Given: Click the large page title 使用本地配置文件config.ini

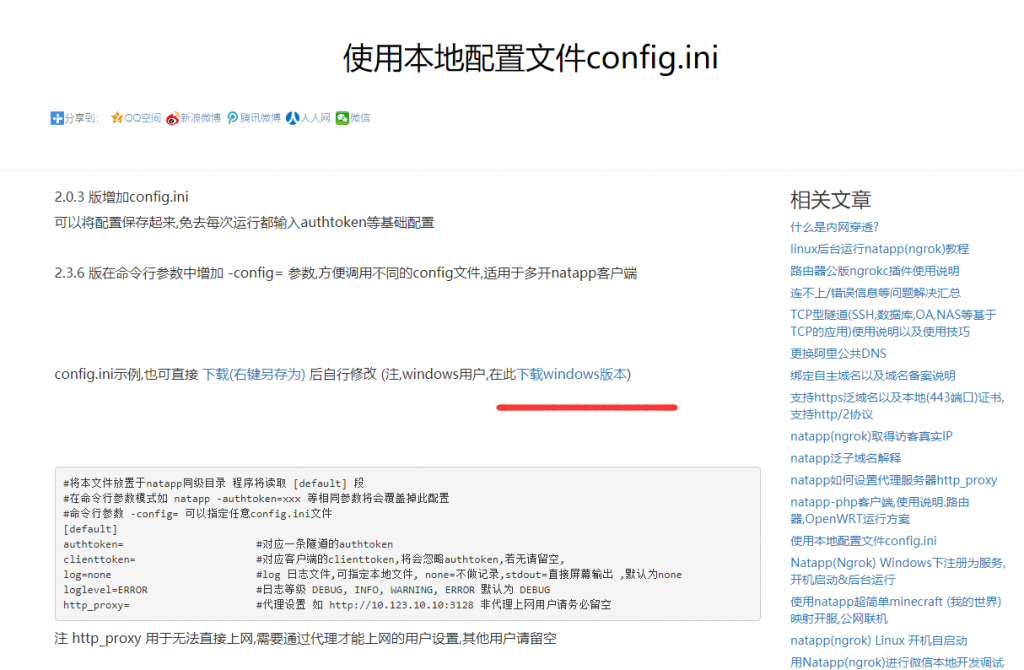Looking at the screenshot, I should 530,57.
